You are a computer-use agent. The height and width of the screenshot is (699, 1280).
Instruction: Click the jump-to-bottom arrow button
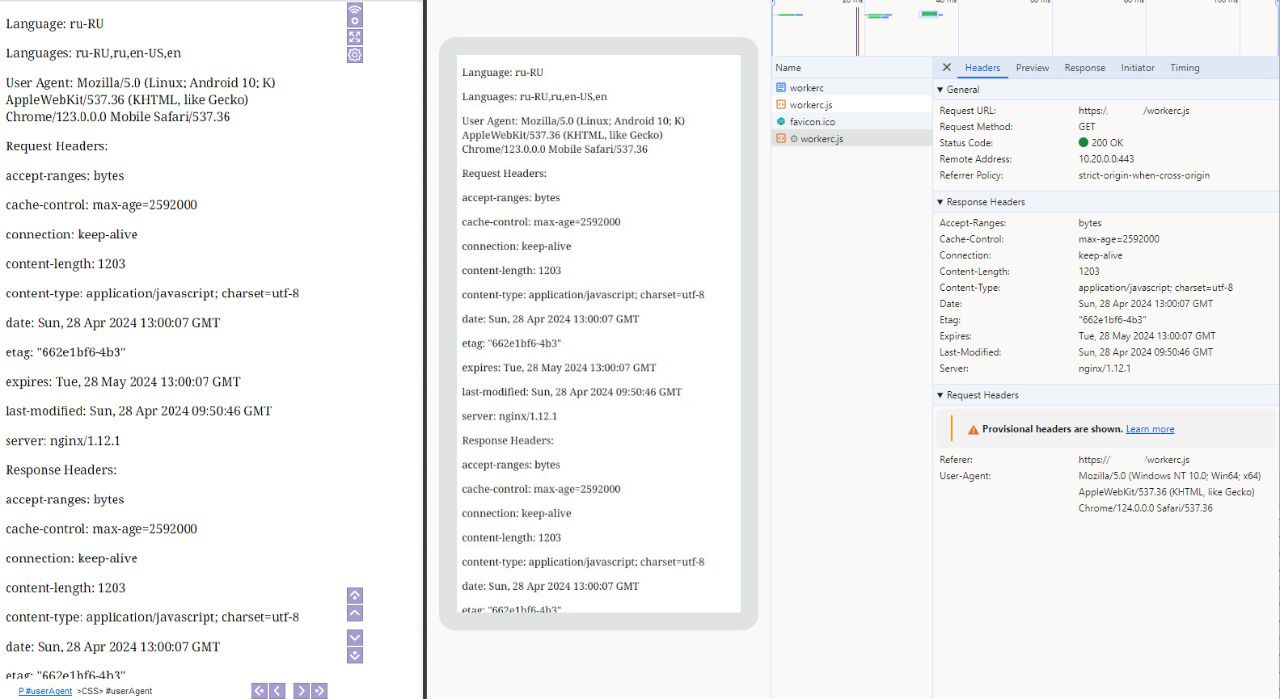(354, 655)
